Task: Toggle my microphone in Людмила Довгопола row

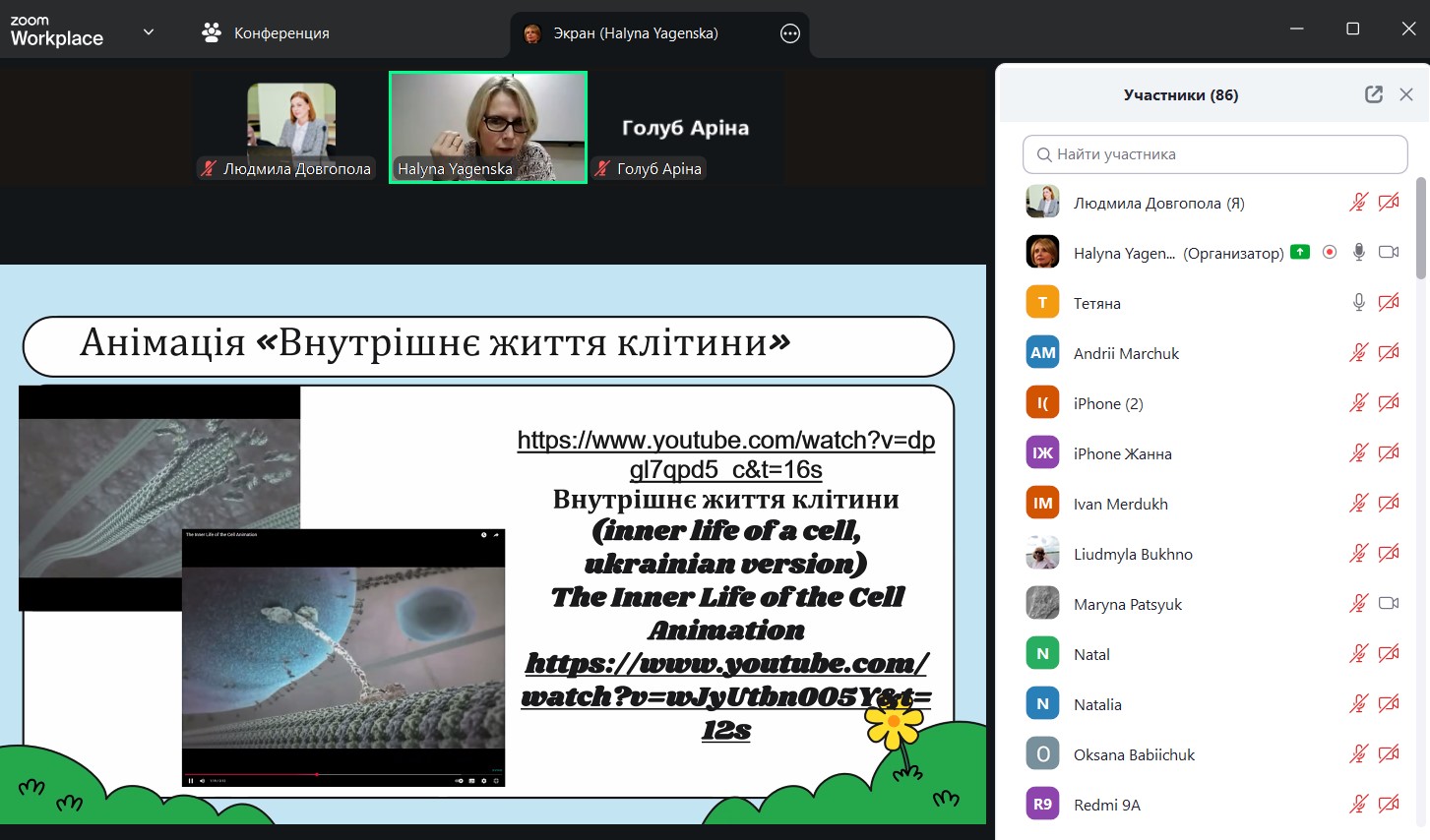Action: 1358,202
